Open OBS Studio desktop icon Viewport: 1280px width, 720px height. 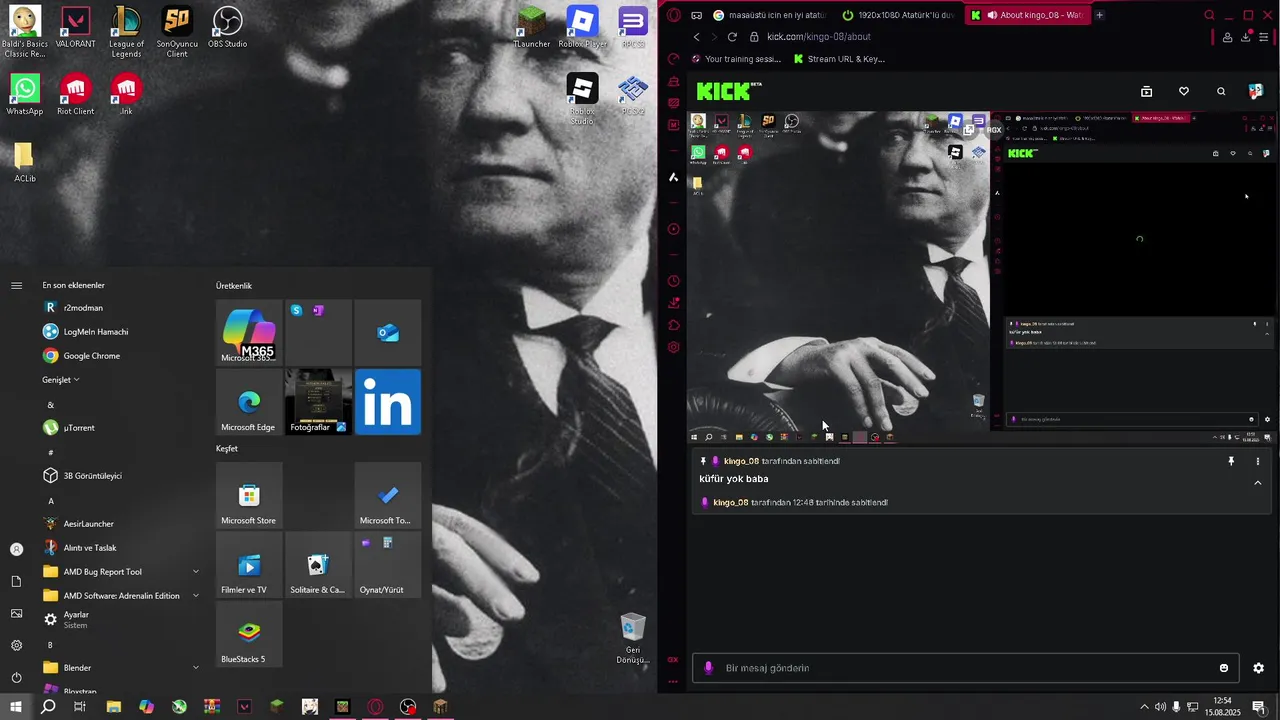coord(227,28)
